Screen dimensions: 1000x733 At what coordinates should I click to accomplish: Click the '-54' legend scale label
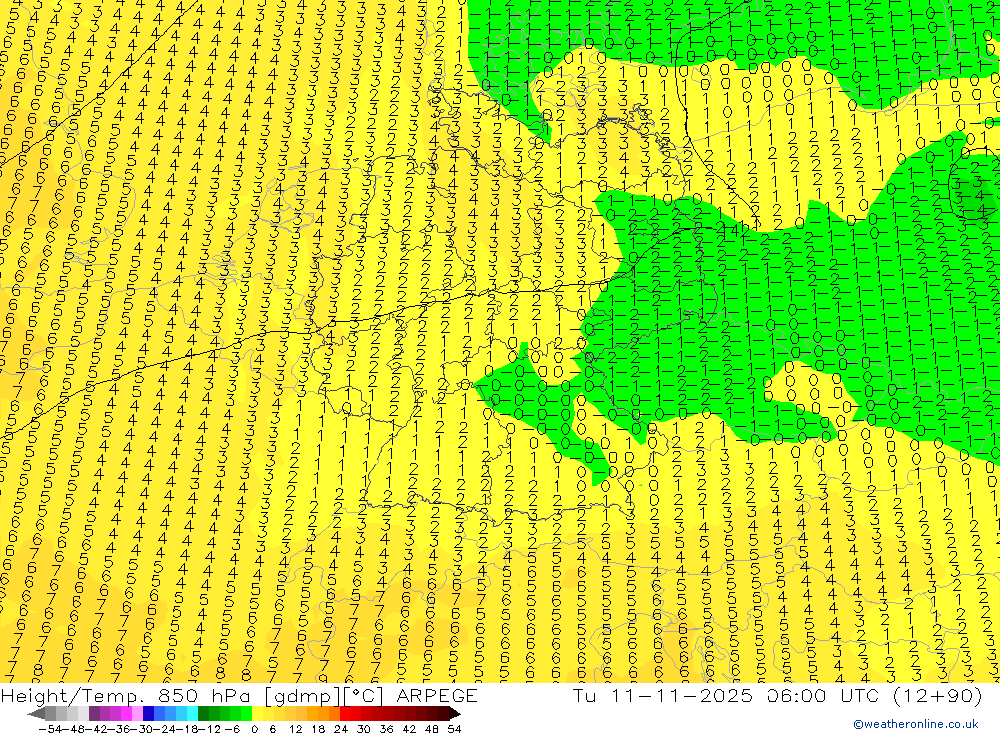tap(50, 729)
